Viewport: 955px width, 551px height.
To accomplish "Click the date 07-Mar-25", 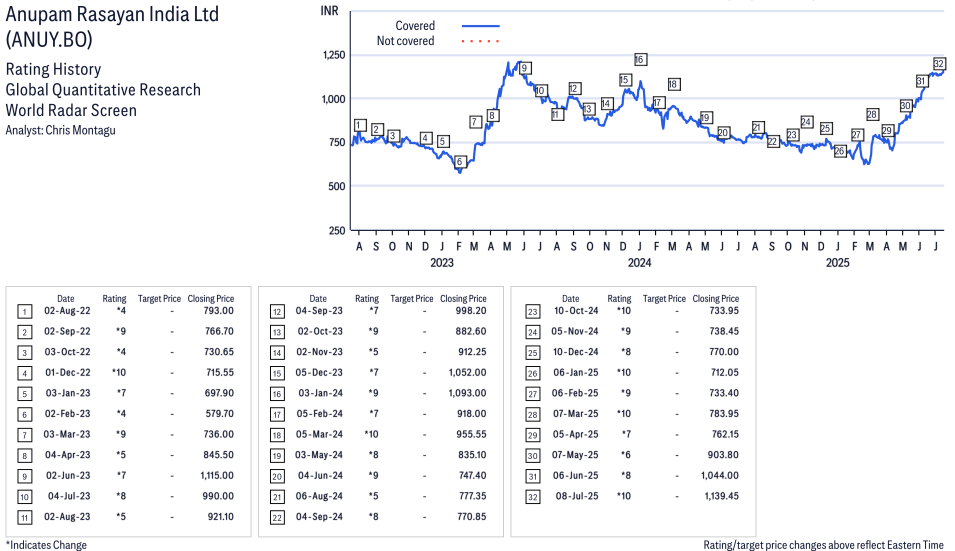I will (x=576, y=413).
